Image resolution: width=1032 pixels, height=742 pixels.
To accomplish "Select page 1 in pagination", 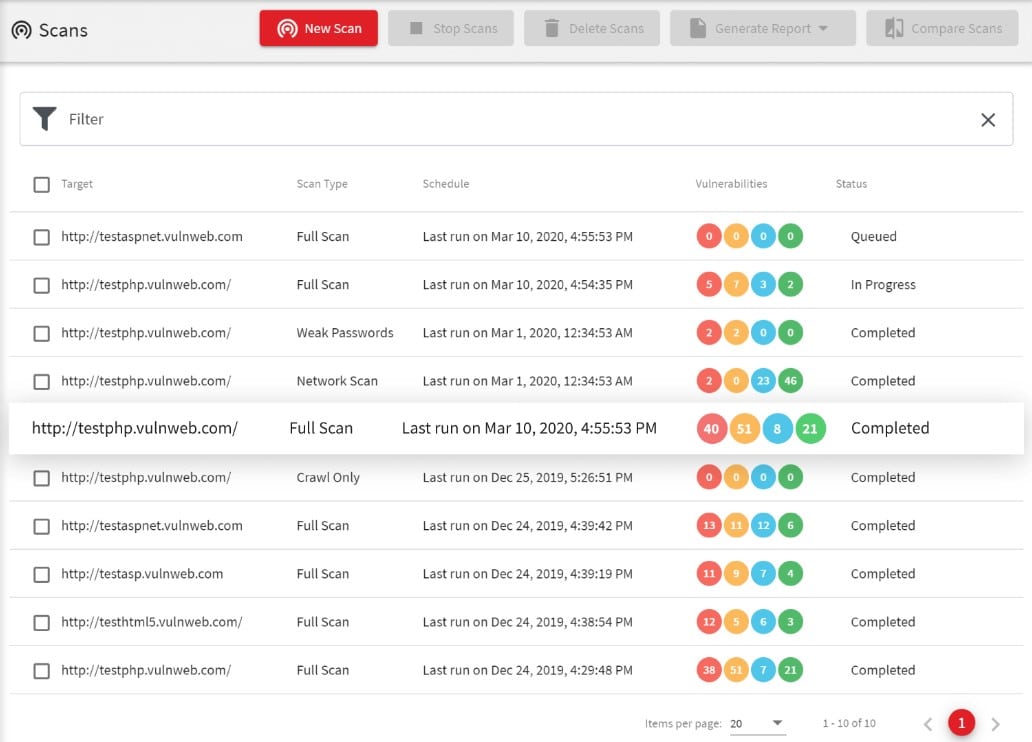I will tap(962, 723).
